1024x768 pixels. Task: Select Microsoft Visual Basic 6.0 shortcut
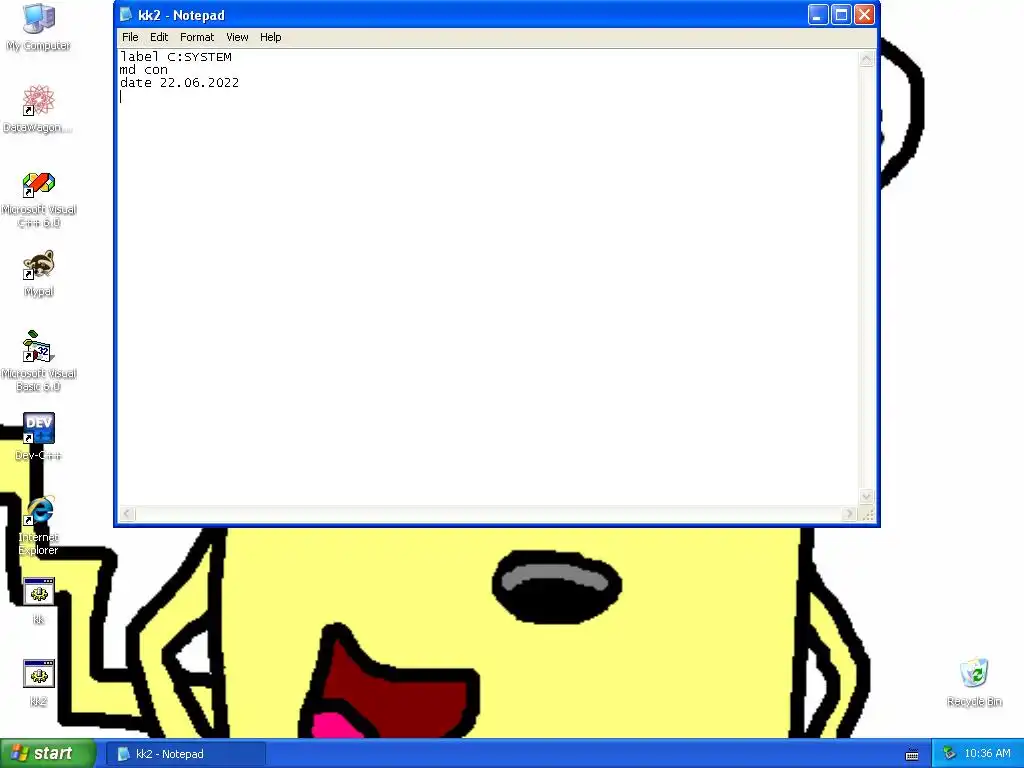tap(39, 362)
